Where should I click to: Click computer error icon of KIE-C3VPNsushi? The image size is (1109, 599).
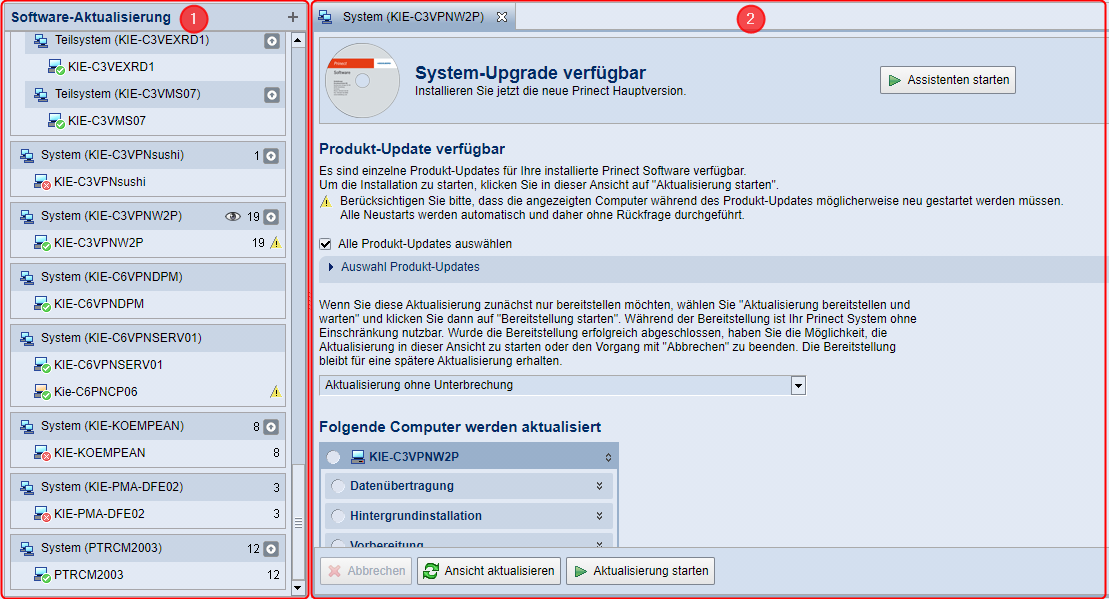(x=42, y=182)
